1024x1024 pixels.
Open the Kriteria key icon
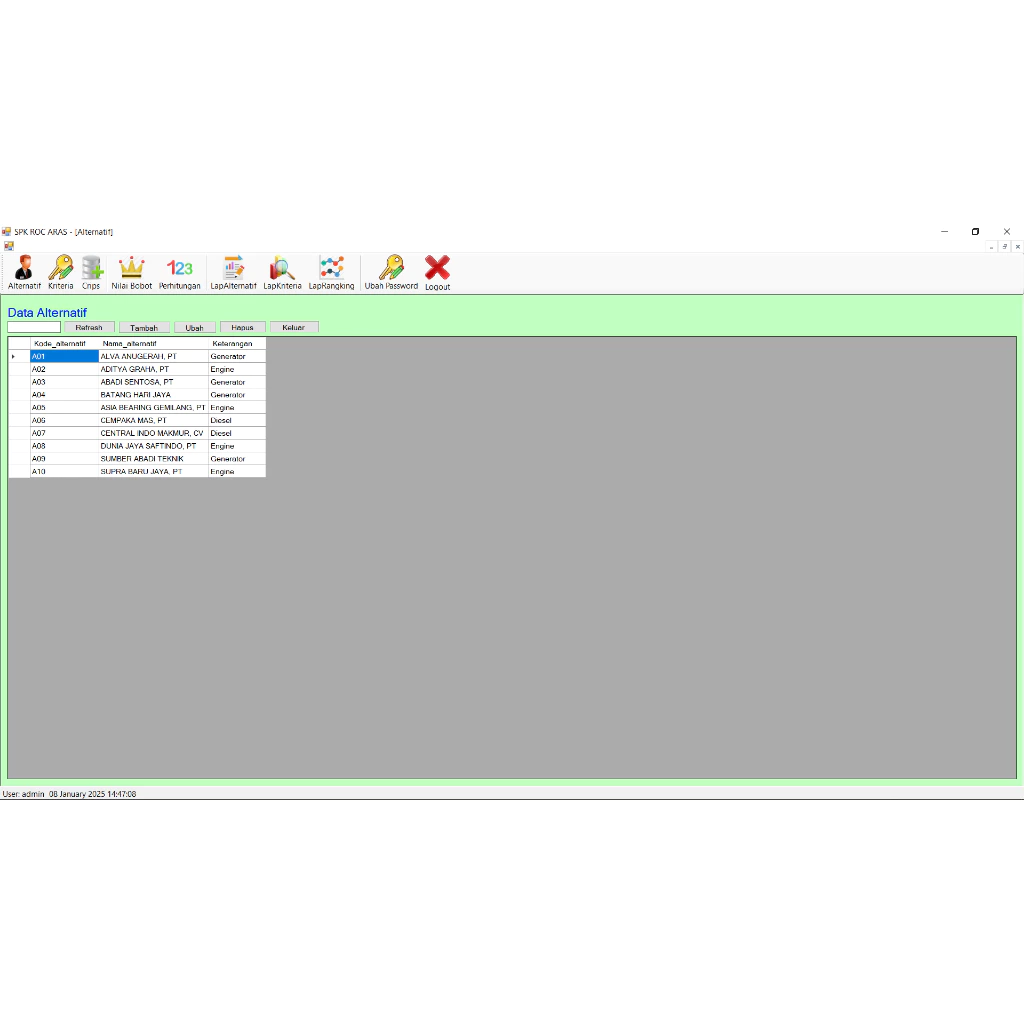[61, 272]
